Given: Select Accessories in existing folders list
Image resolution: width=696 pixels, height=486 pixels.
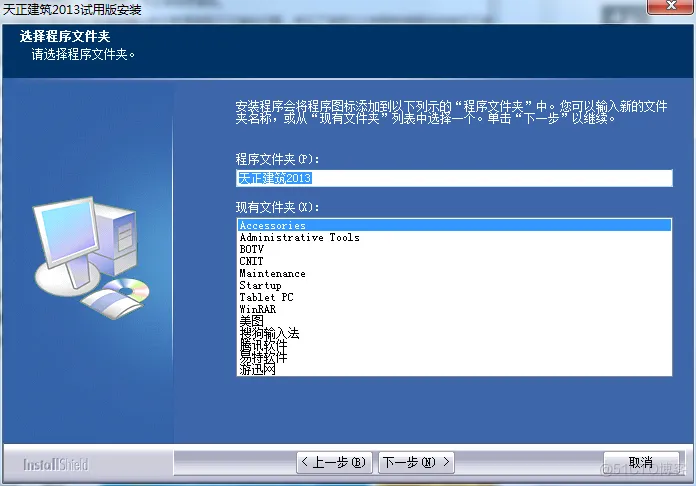Looking at the screenshot, I should [x=454, y=225].
